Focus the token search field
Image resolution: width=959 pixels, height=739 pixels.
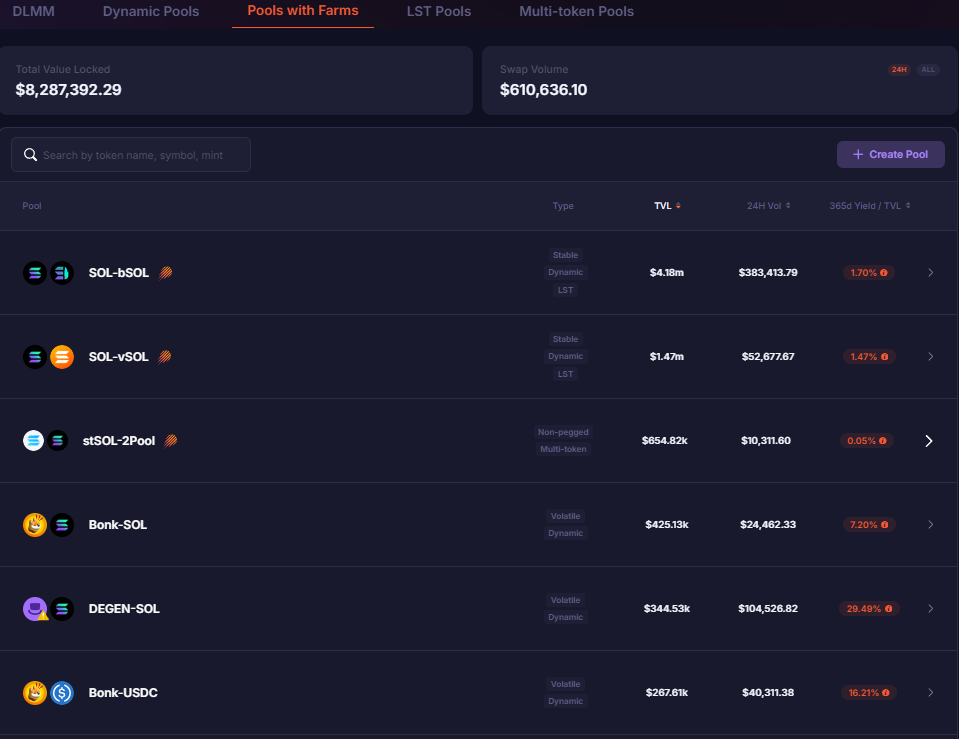(x=131, y=155)
